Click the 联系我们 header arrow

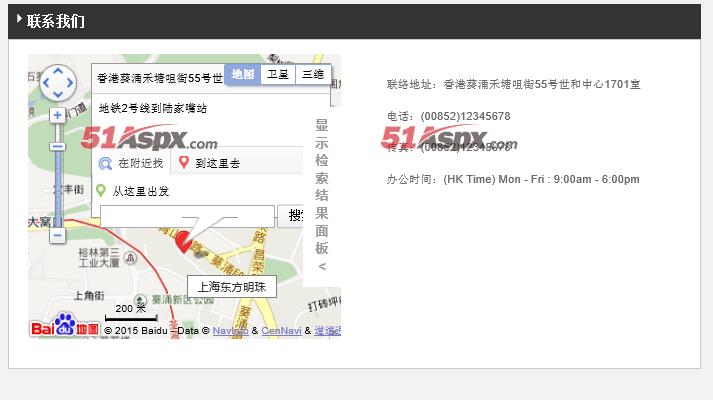click(x=19, y=19)
